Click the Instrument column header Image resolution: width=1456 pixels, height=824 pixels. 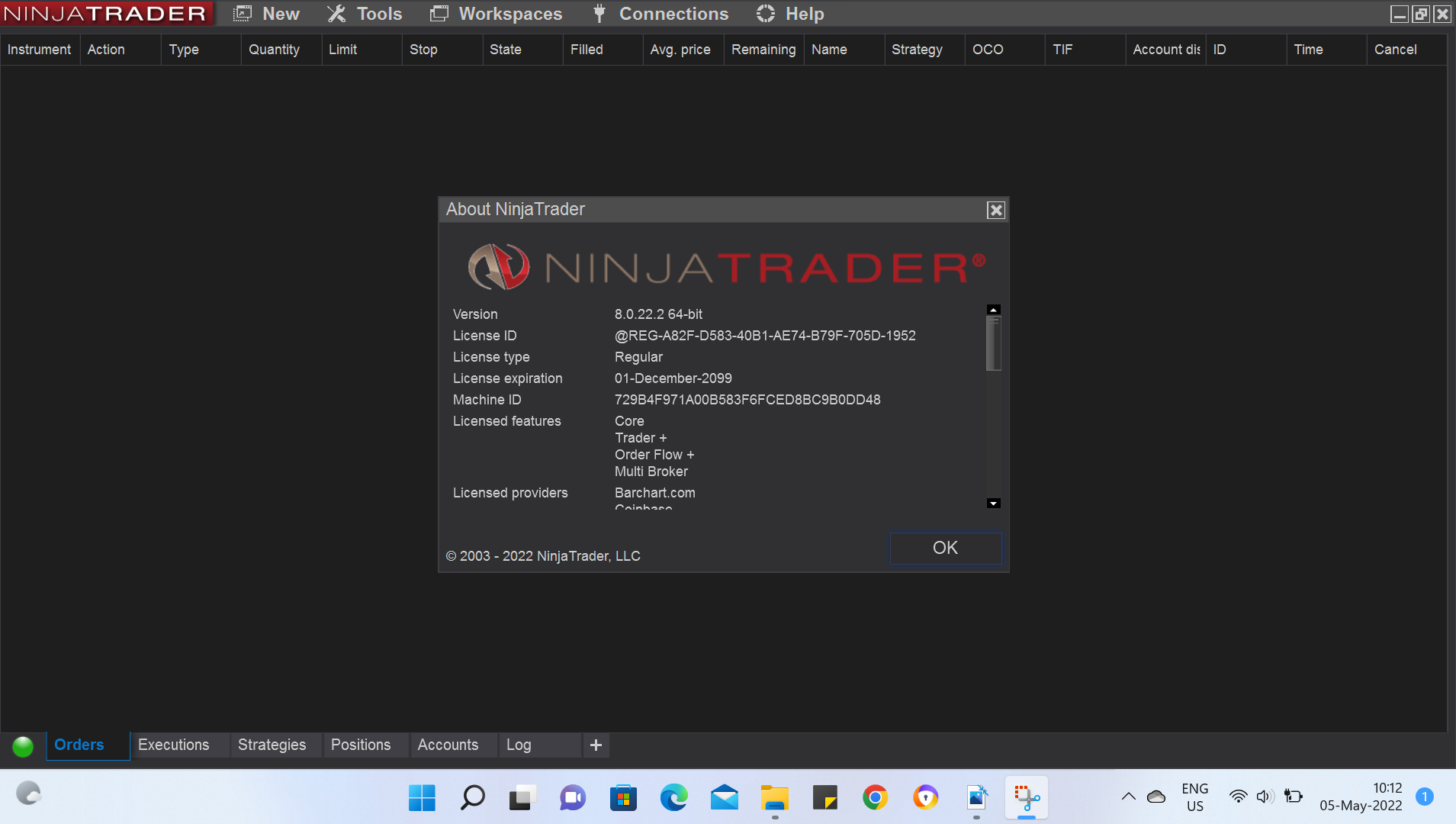40,50
